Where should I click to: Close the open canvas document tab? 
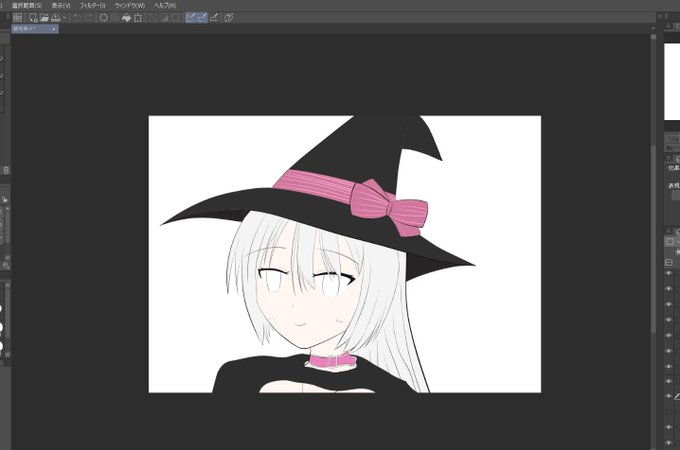[x=53, y=29]
